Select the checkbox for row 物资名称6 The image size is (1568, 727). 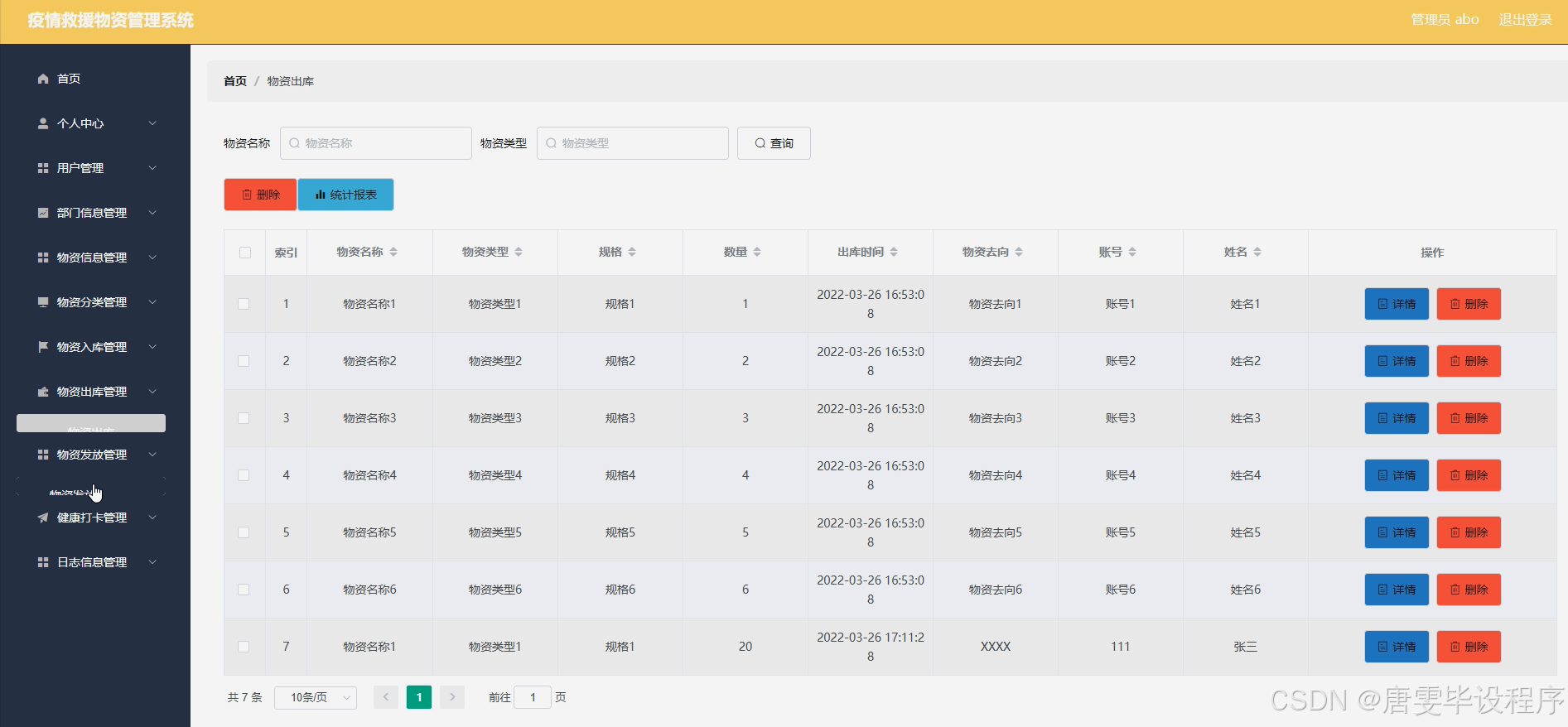pos(244,590)
